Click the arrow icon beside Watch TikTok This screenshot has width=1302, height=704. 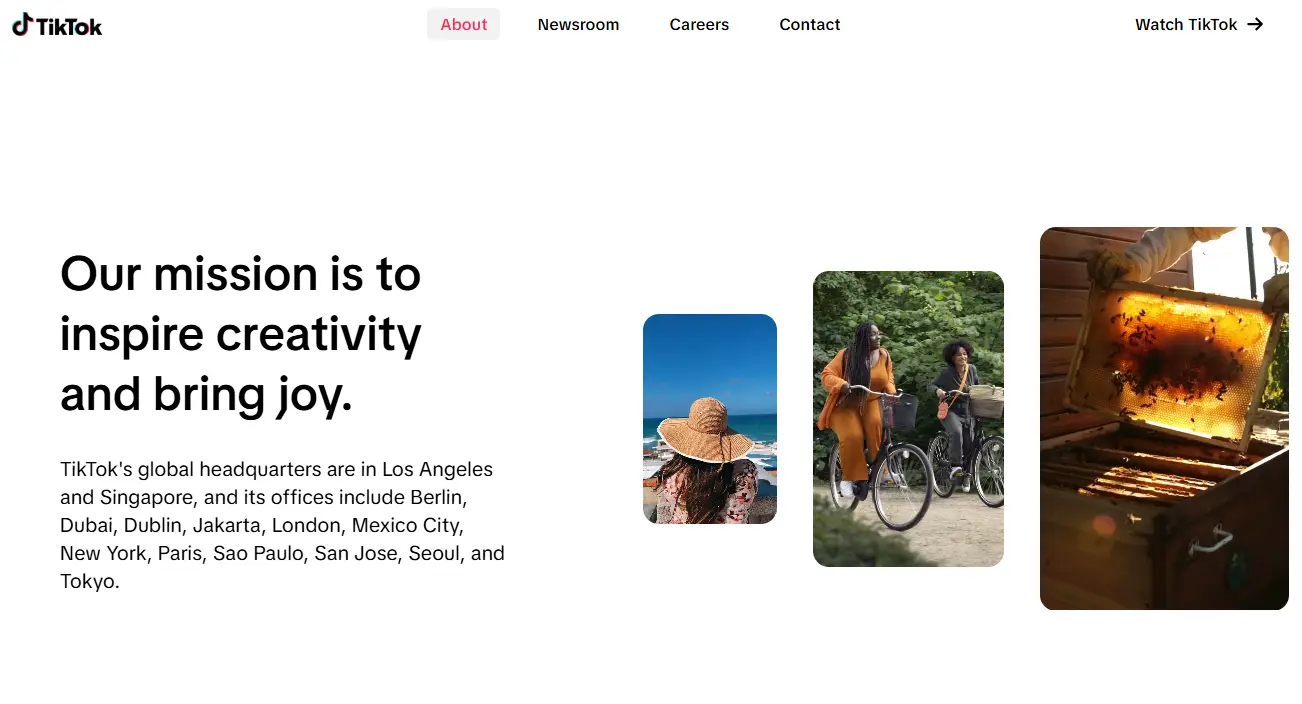(1255, 25)
